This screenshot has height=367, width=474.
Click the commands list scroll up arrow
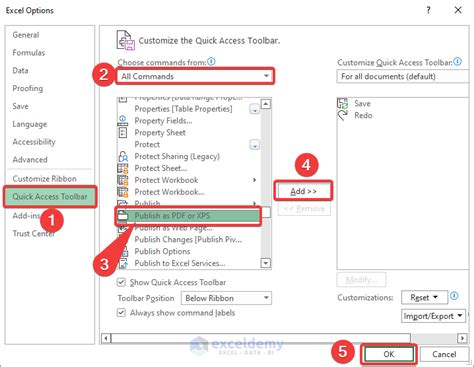(266, 104)
